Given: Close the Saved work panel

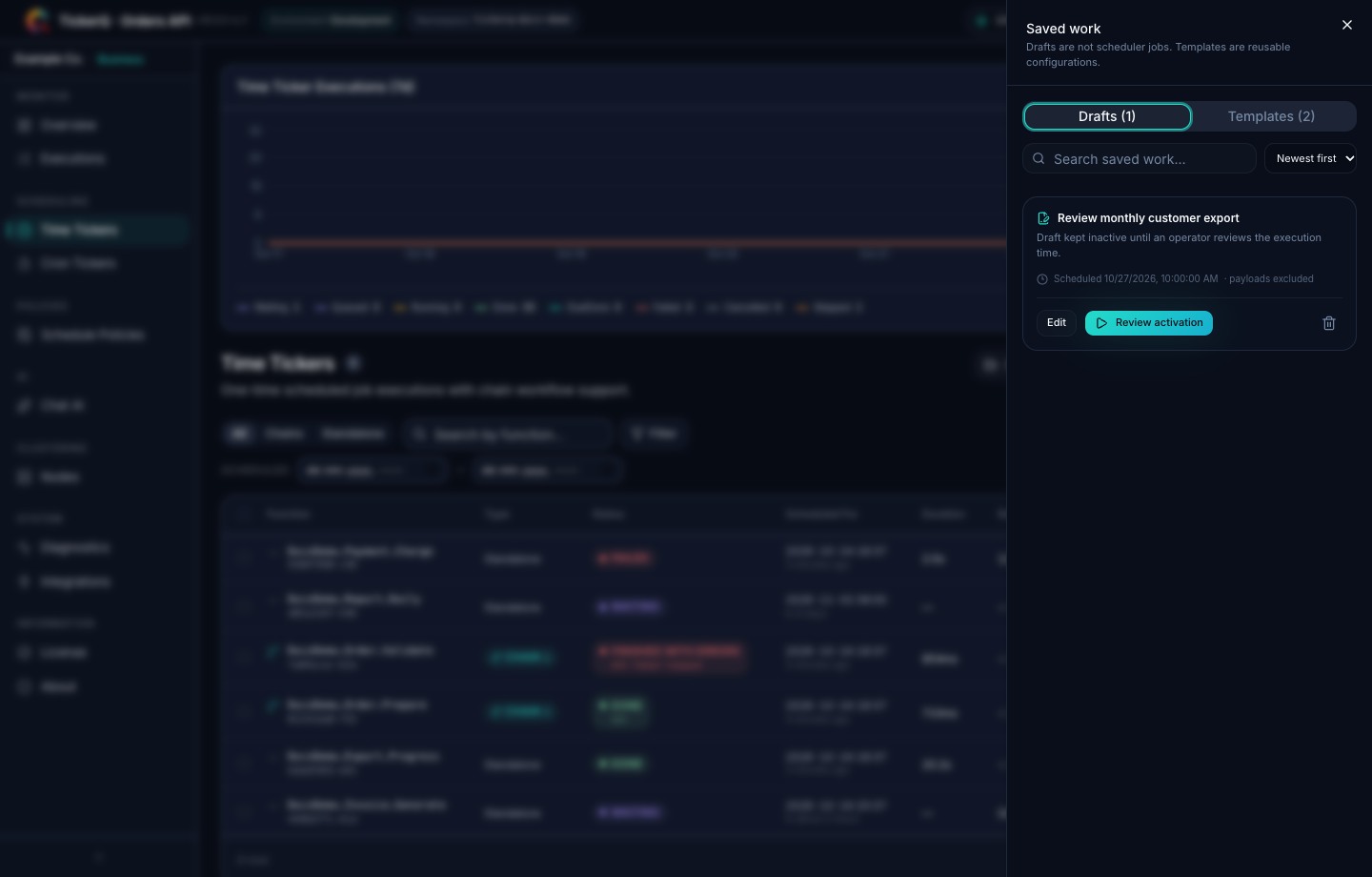Looking at the screenshot, I should point(1347,25).
